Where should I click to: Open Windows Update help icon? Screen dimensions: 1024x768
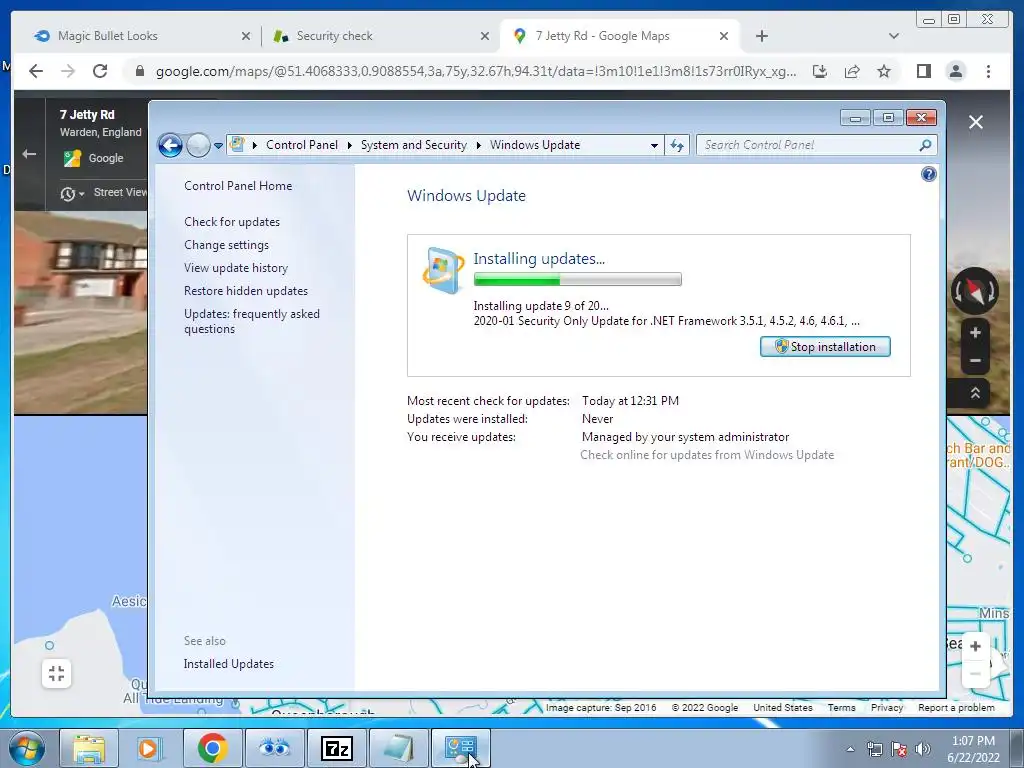click(x=928, y=174)
